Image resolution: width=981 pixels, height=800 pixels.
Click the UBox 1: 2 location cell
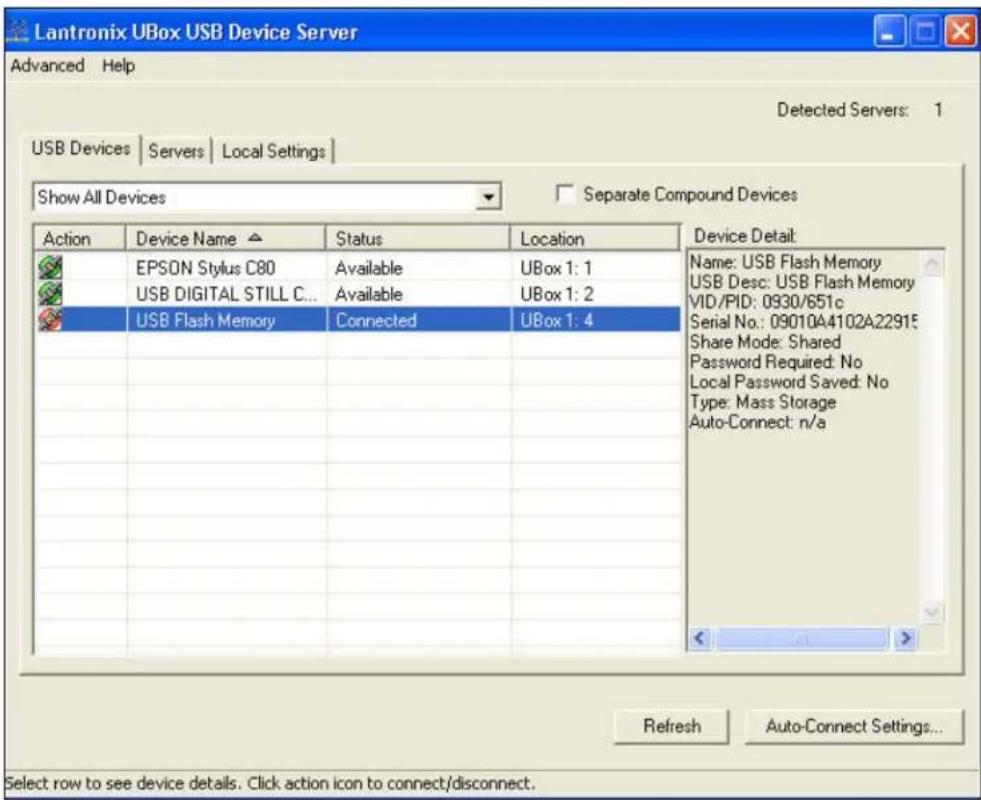[x=556, y=294]
